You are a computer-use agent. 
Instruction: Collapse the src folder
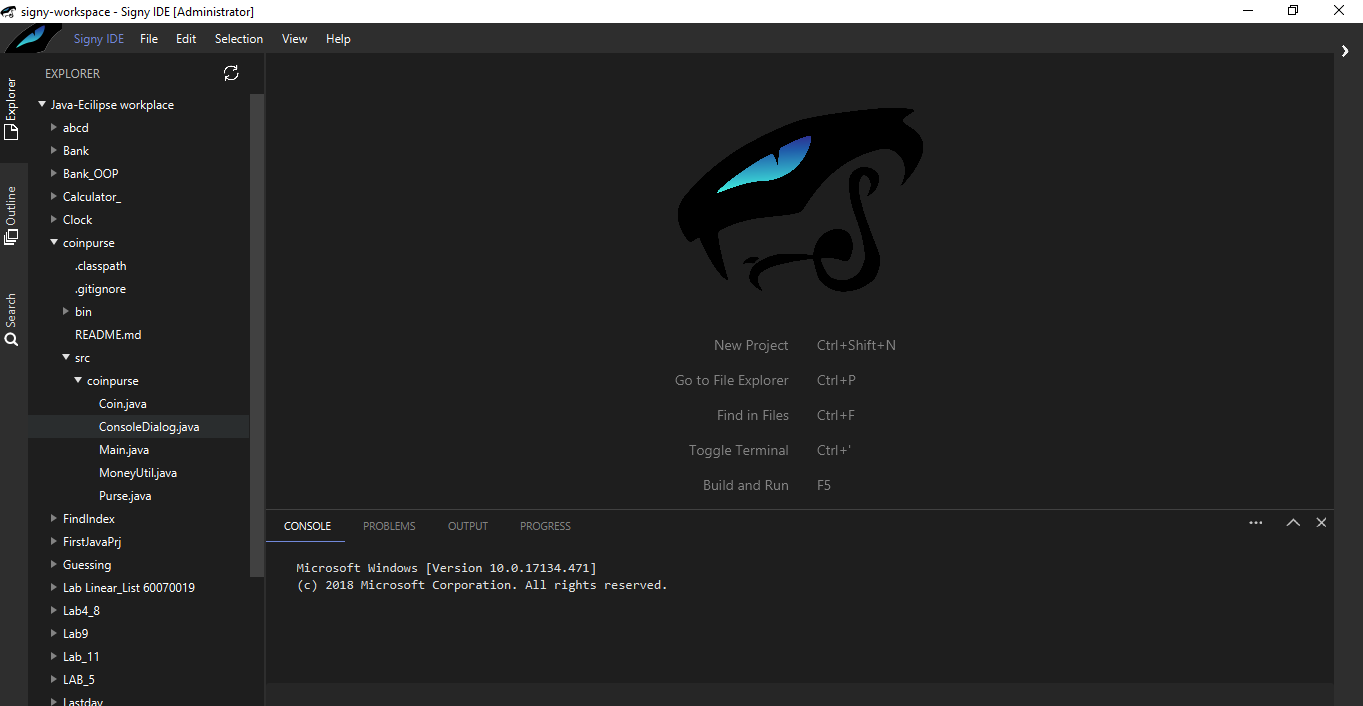(x=66, y=357)
